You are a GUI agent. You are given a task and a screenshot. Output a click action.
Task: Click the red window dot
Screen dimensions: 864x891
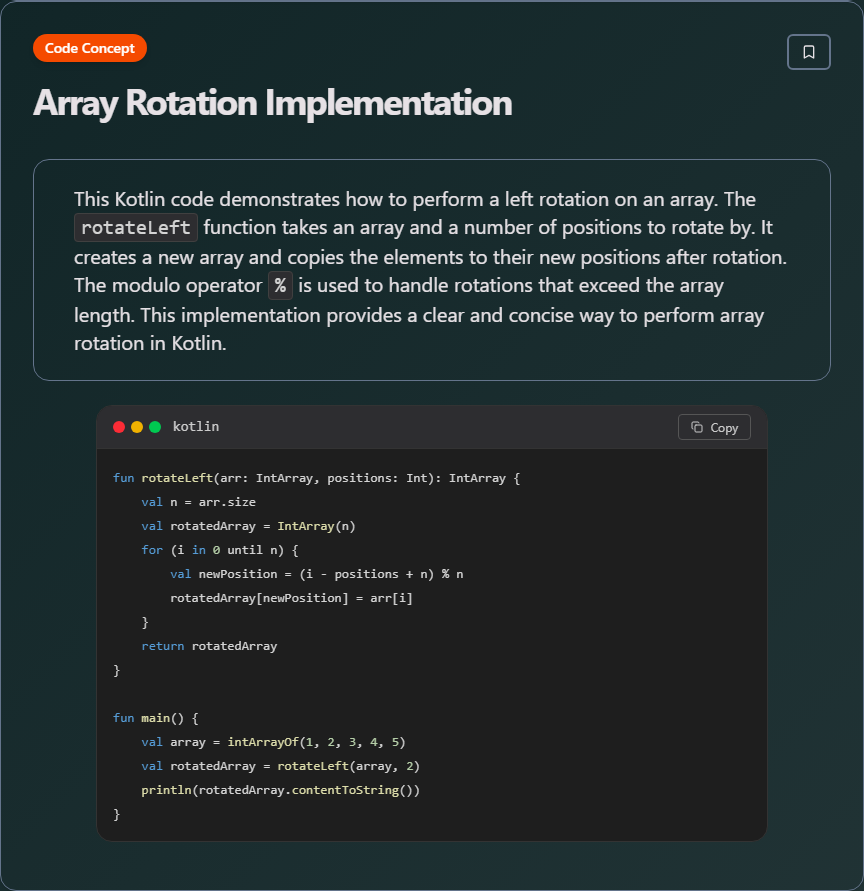pyautogui.click(x=119, y=427)
